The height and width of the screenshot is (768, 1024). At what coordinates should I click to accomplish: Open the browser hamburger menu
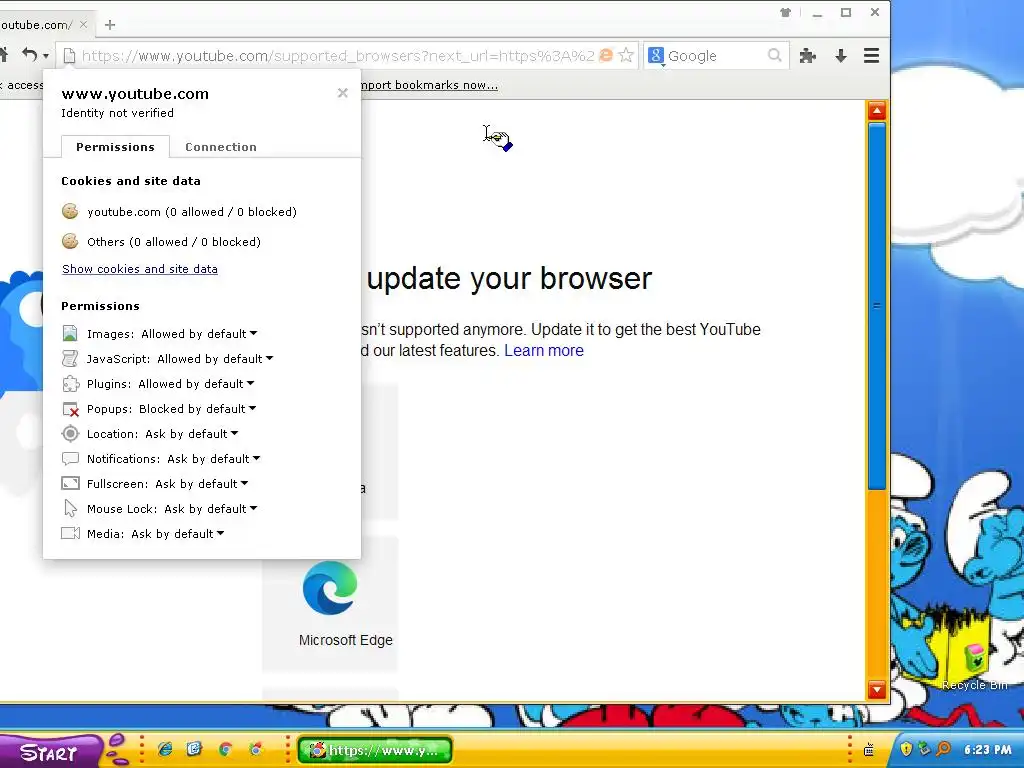pos(871,56)
